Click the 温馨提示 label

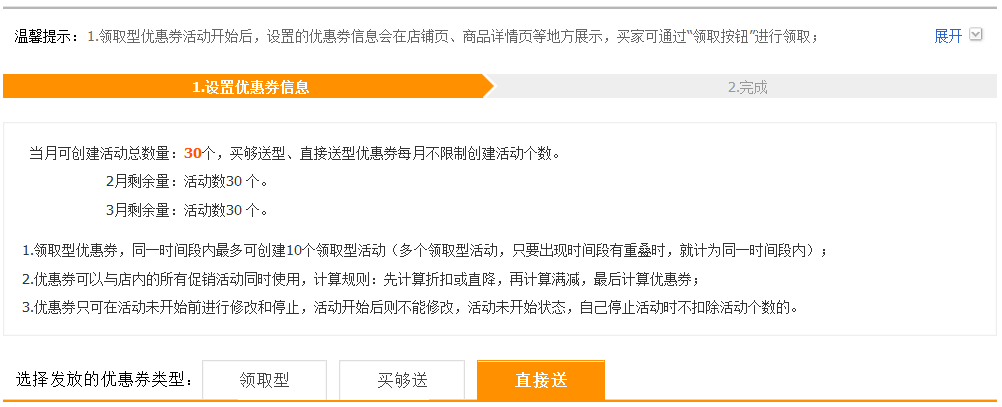coord(45,36)
